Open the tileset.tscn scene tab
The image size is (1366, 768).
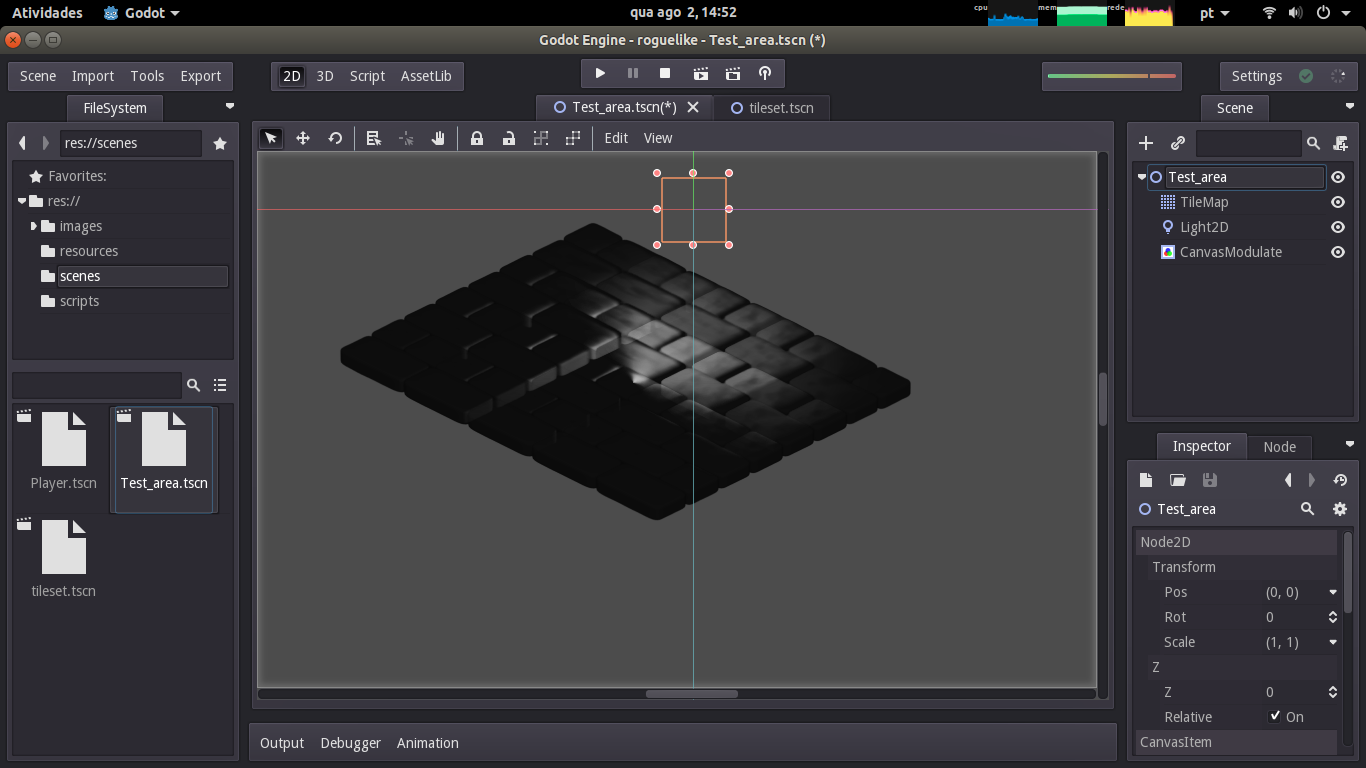[x=771, y=108]
